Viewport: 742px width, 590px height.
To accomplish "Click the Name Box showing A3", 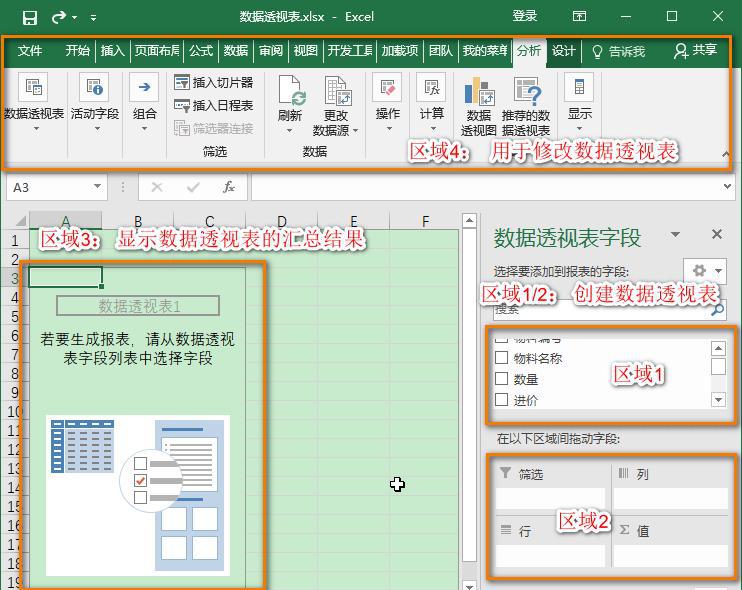I will click(49, 187).
